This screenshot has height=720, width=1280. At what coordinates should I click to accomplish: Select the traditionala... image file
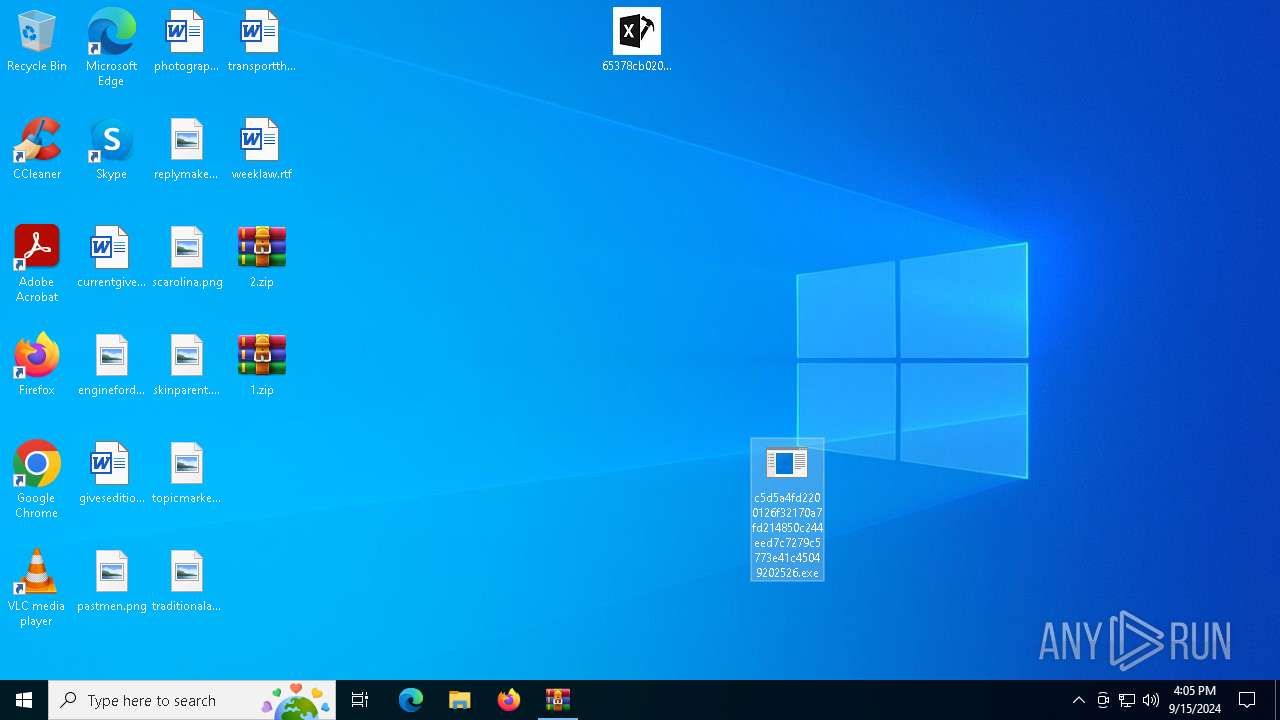(x=186, y=581)
